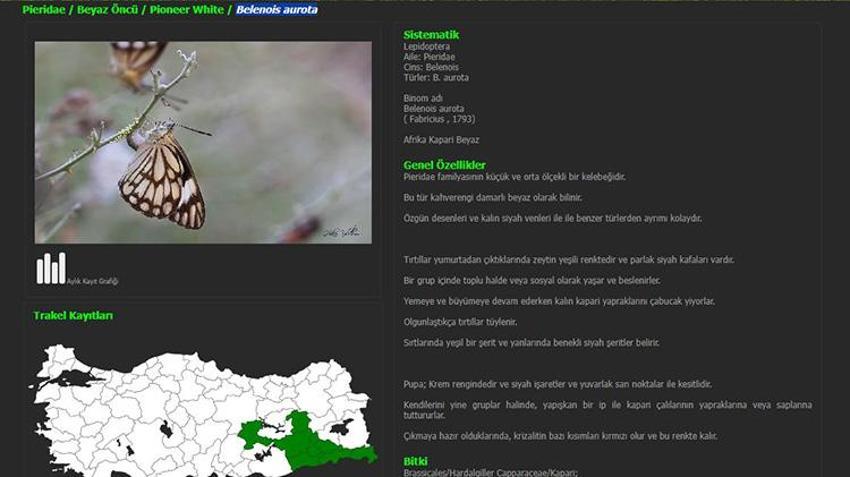Click the text 'Lepidoptera'
This screenshot has width=850, height=477.
click(x=426, y=47)
